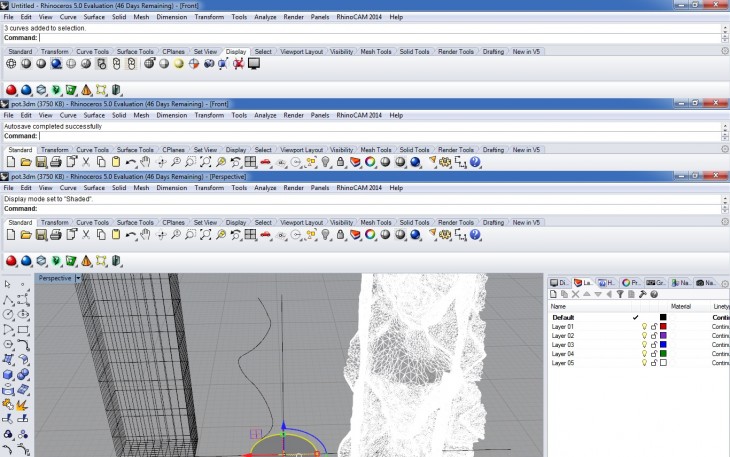Change the purple color swatch of Layer 02
Image resolution: width=730 pixels, height=457 pixels.
pos(663,336)
